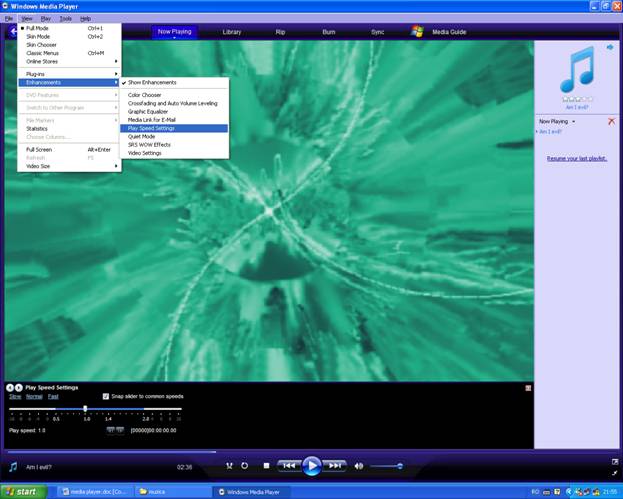The image size is (623, 499).
Task: Select Quiet Mode enhancement
Action: pos(174,137)
